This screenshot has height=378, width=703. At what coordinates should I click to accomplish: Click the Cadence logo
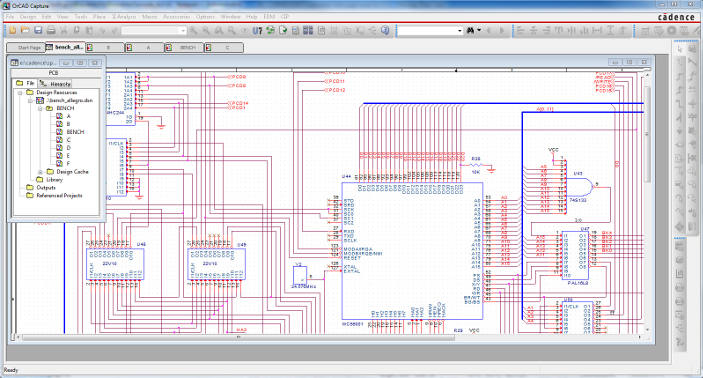[x=676, y=17]
